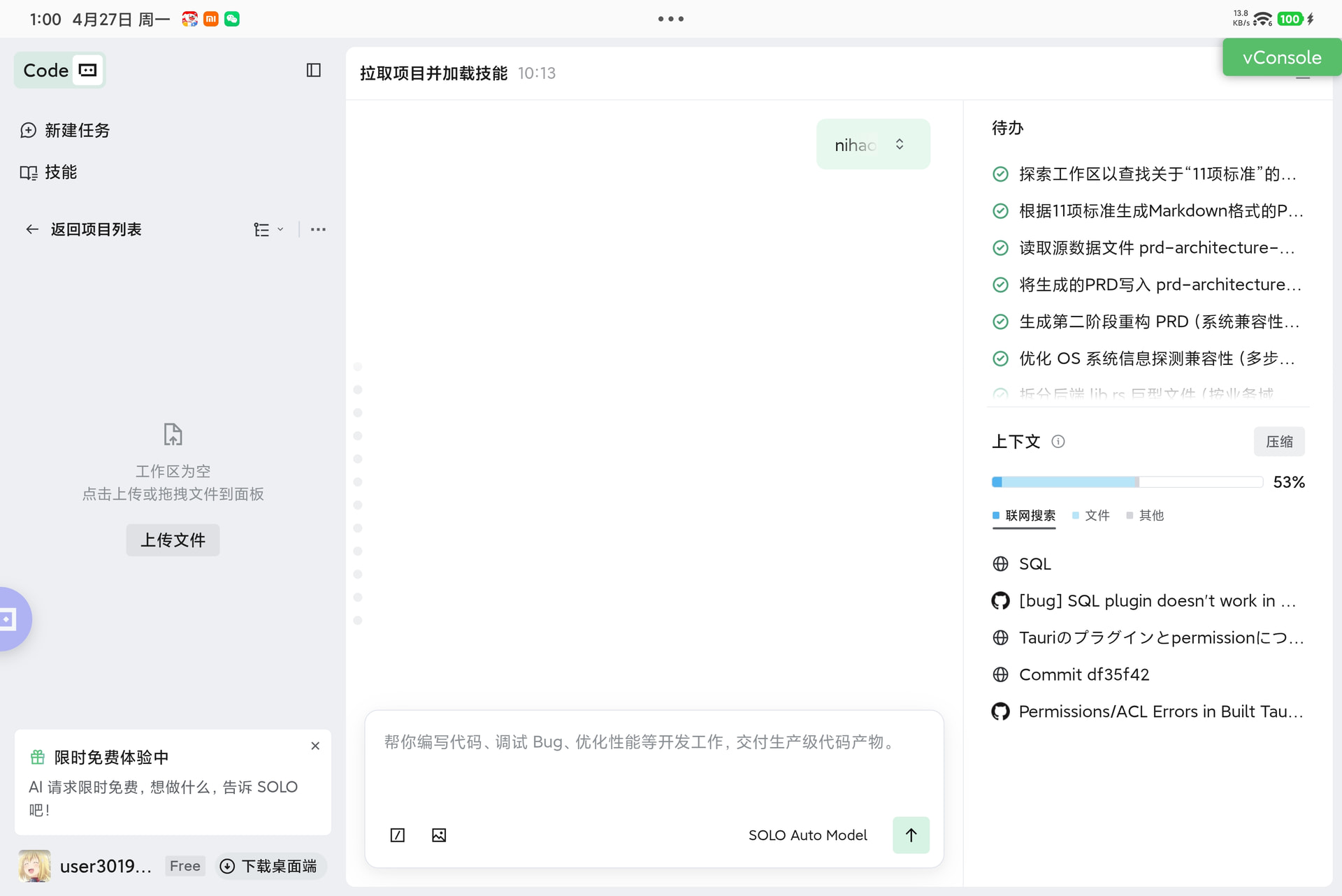Open the three-dot system menu at top
The height and width of the screenshot is (896, 1342).
point(671,19)
